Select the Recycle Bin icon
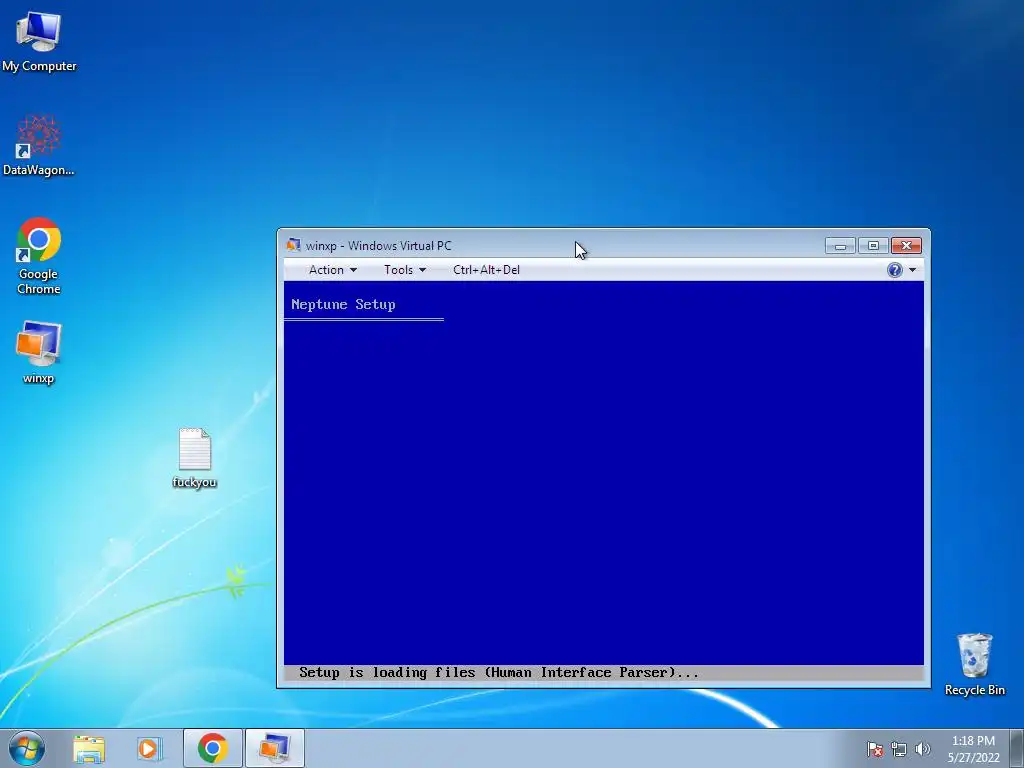Viewport: 1024px width, 768px height. click(974, 664)
